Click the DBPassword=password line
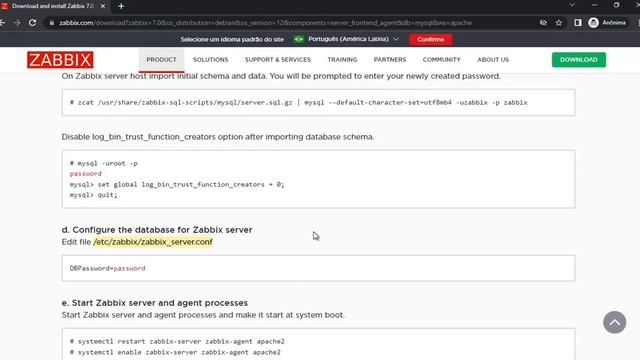 coord(107,268)
